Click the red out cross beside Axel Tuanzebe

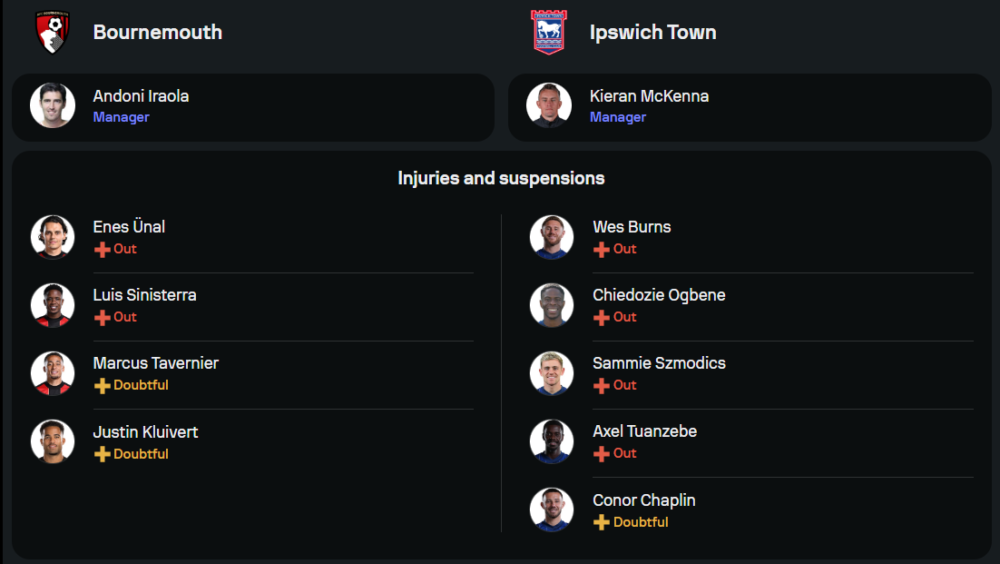[x=601, y=454]
